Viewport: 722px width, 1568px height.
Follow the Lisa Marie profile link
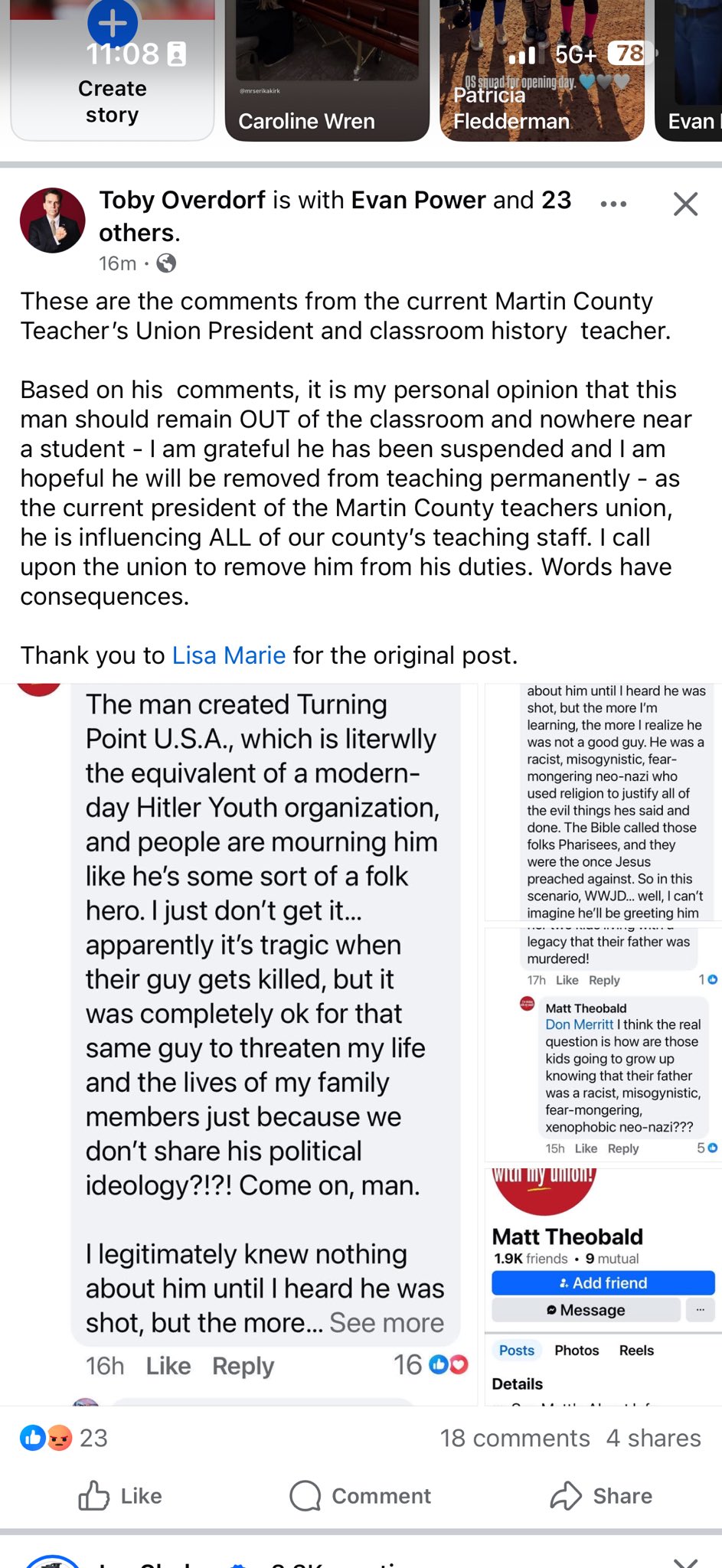pyautogui.click(x=229, y=655)
